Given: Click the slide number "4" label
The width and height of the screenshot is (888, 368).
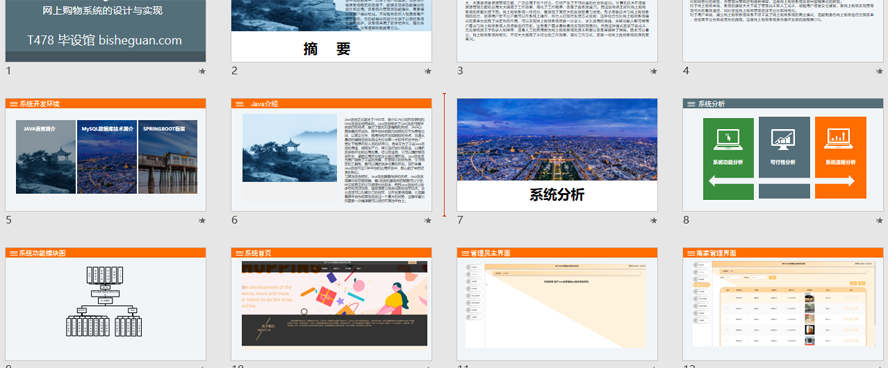Looking at the screenshot, I should pos(686,71).
